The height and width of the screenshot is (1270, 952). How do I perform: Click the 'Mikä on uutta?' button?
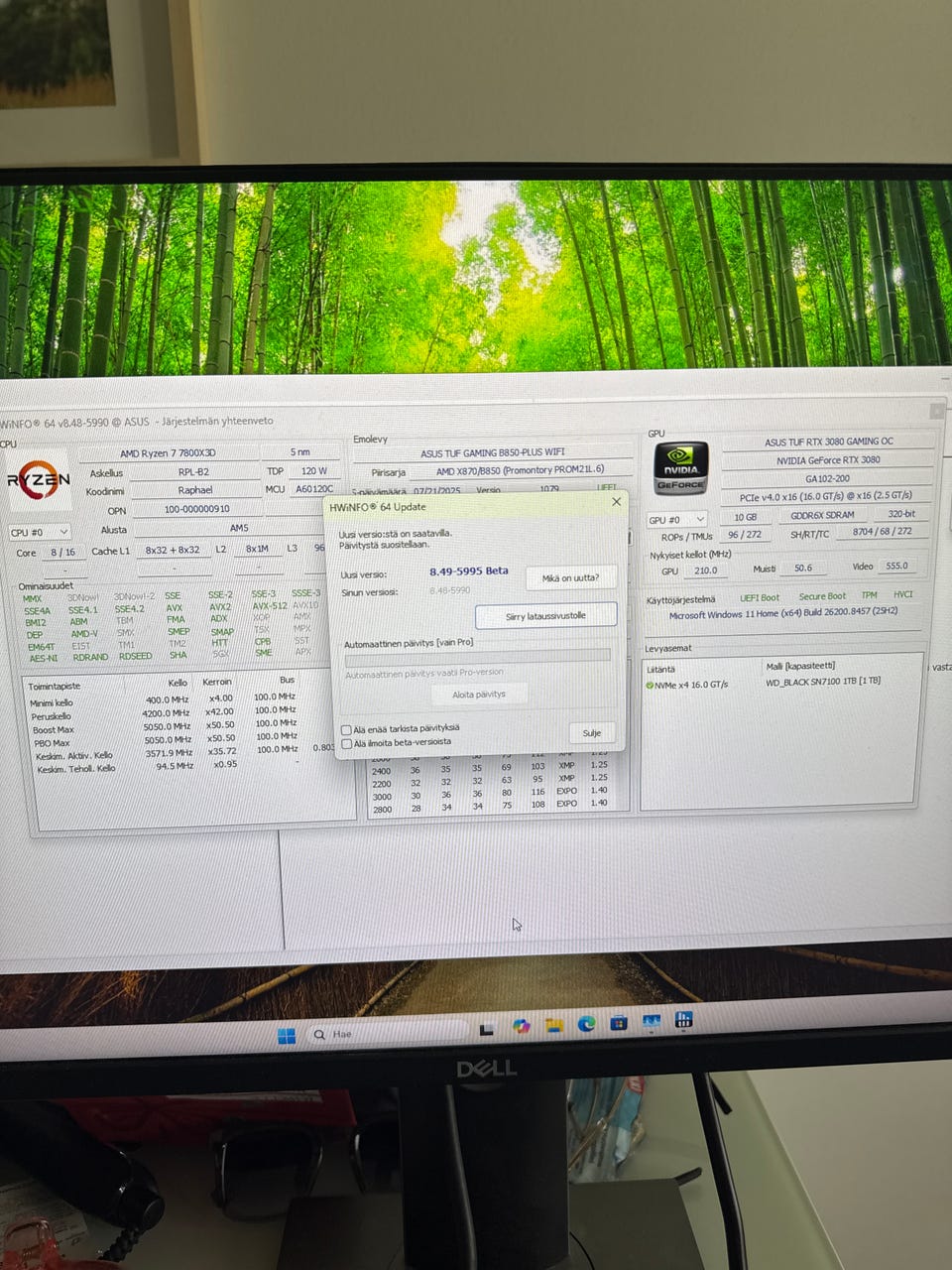coord(570,577)
